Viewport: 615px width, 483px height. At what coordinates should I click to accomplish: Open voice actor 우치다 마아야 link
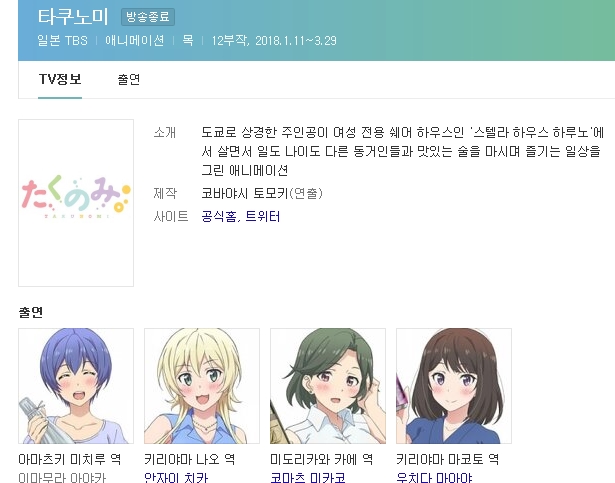point(434,477)
